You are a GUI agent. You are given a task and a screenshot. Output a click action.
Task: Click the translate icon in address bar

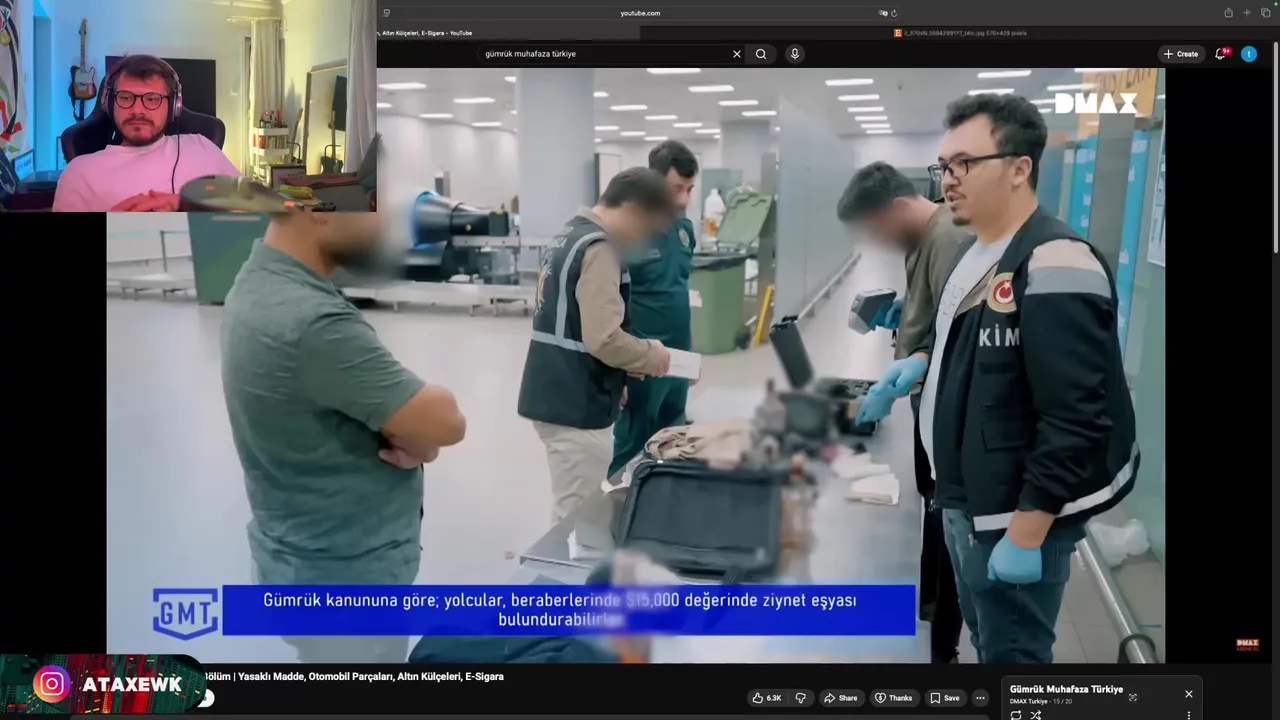pyautogui.click(x=883, y=13)
